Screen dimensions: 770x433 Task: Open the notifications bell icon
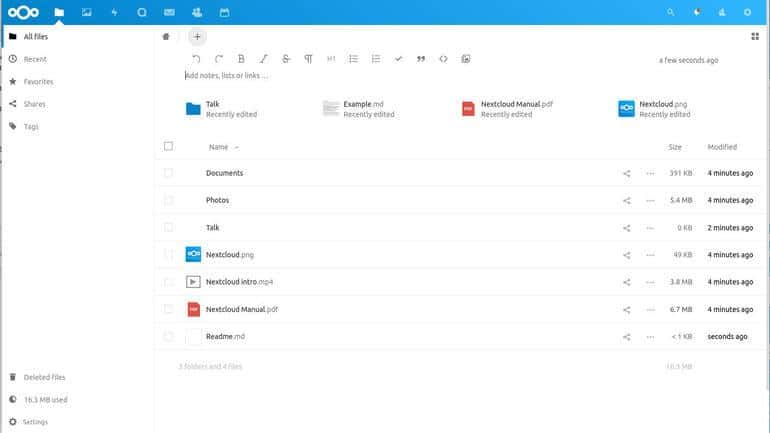(x=697, y=12)
